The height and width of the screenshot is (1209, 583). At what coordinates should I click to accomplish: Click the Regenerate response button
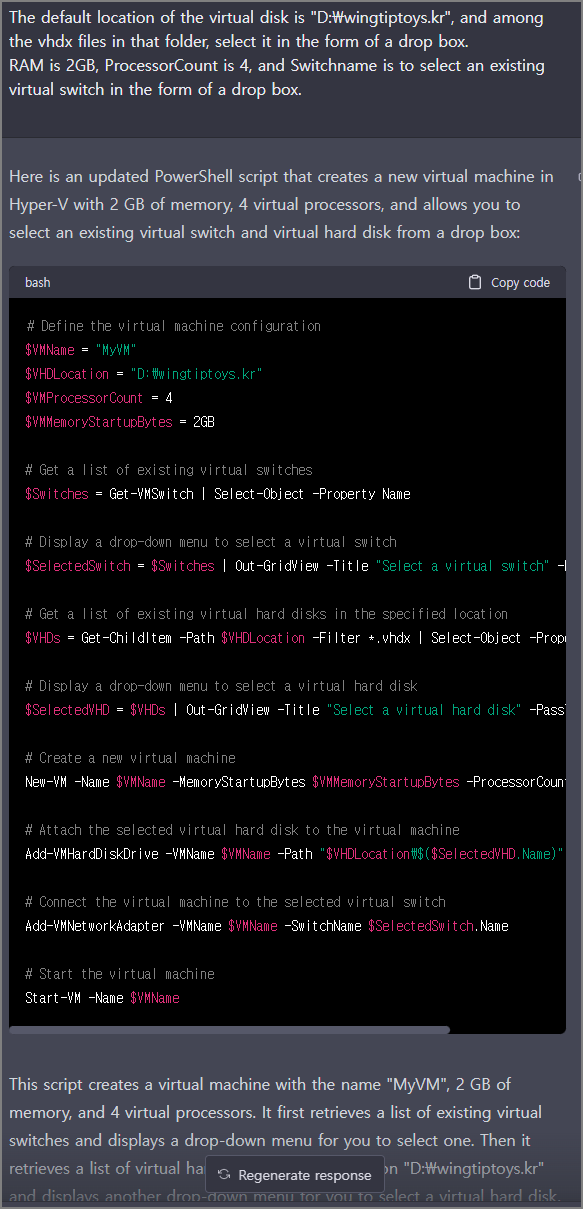coord(296,1175)
